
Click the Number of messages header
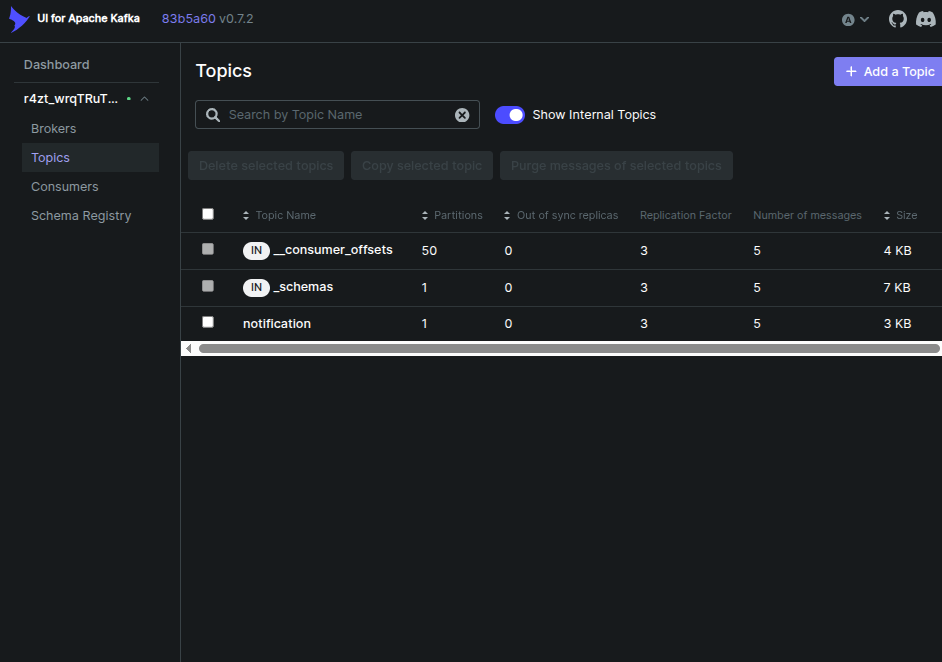point(807,215)
